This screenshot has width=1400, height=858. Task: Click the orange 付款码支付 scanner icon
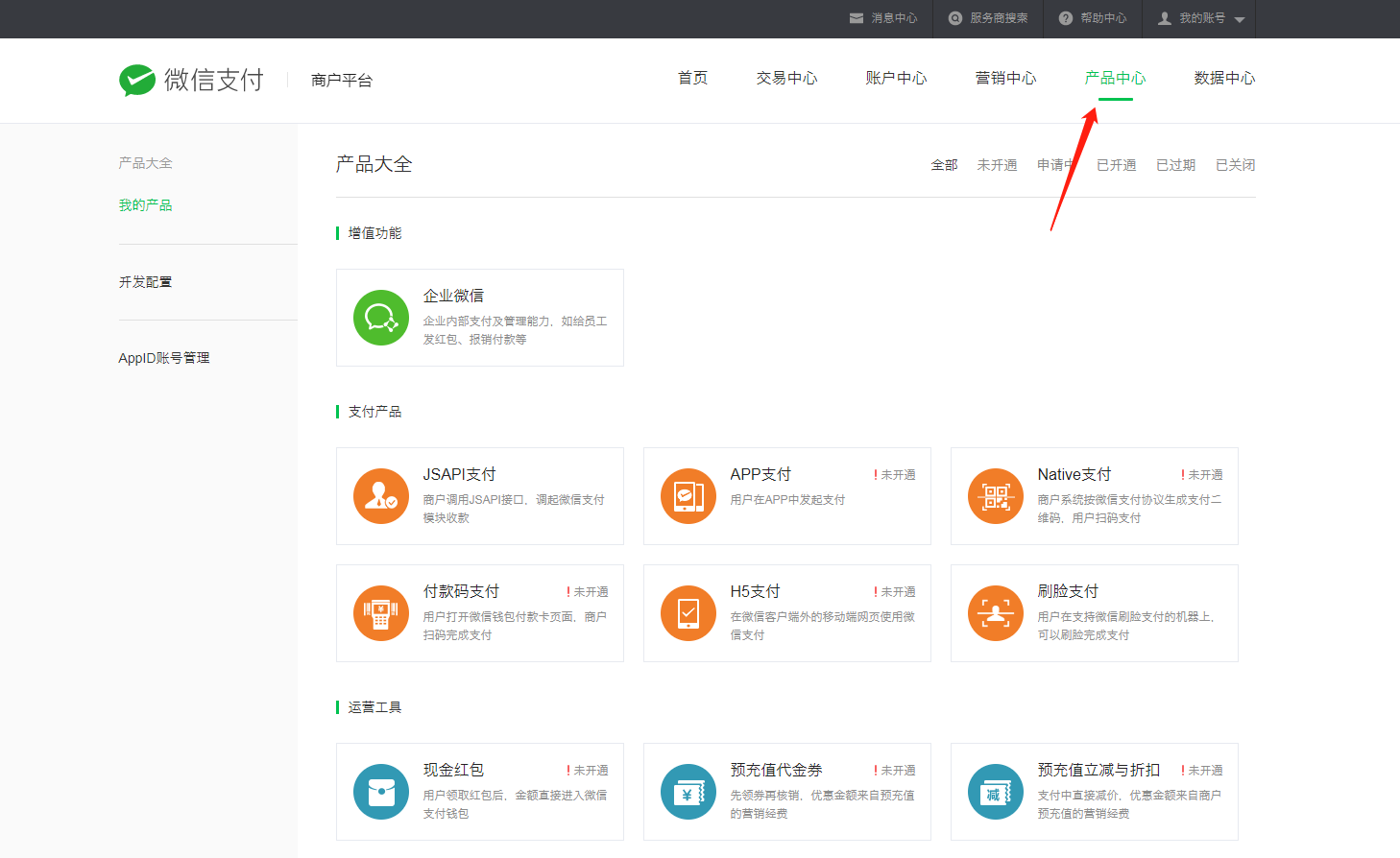pyautogui.click(x=381, y=613)
